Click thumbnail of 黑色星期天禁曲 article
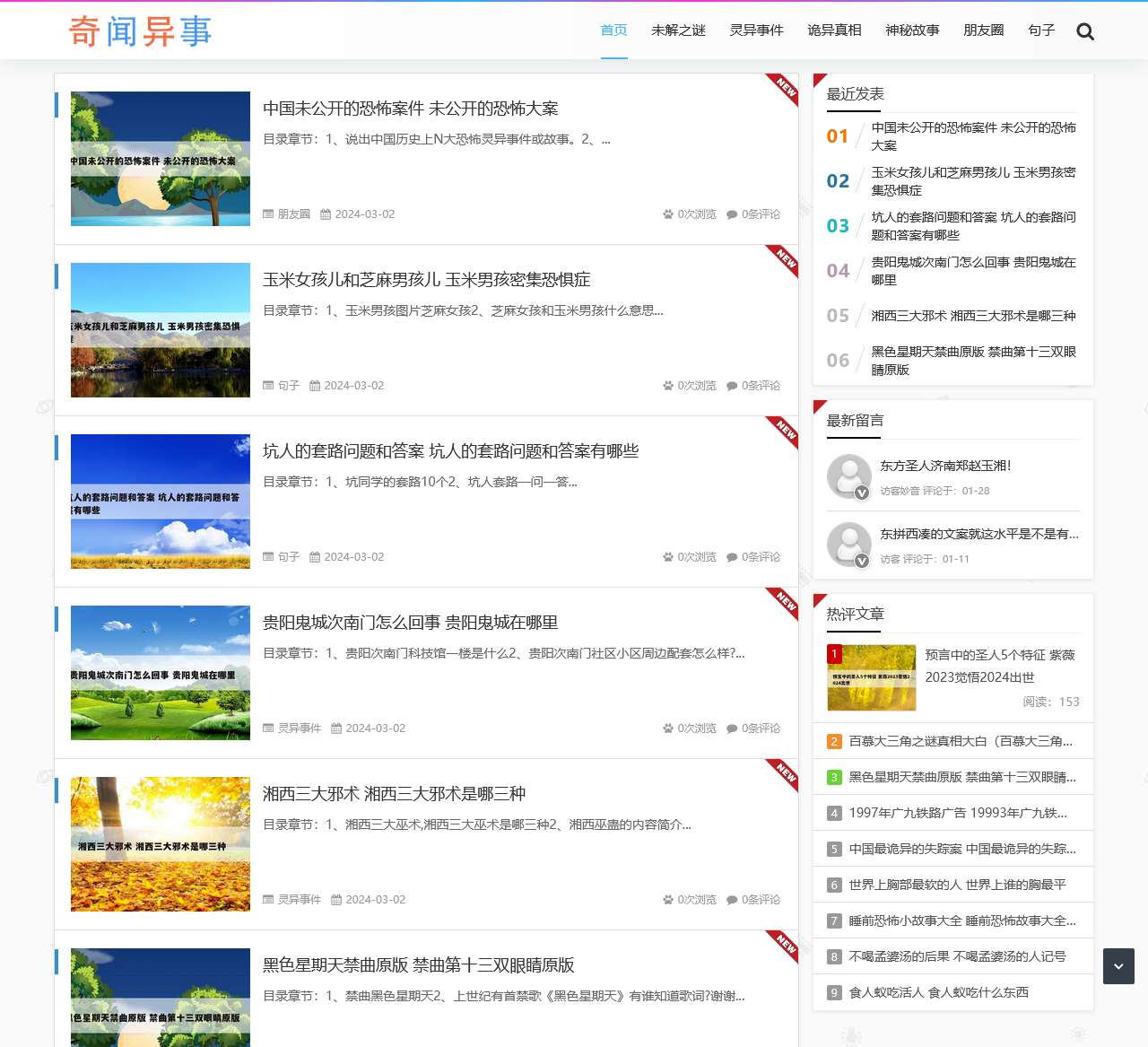The image size is (1148, 1047). point(161,998)
